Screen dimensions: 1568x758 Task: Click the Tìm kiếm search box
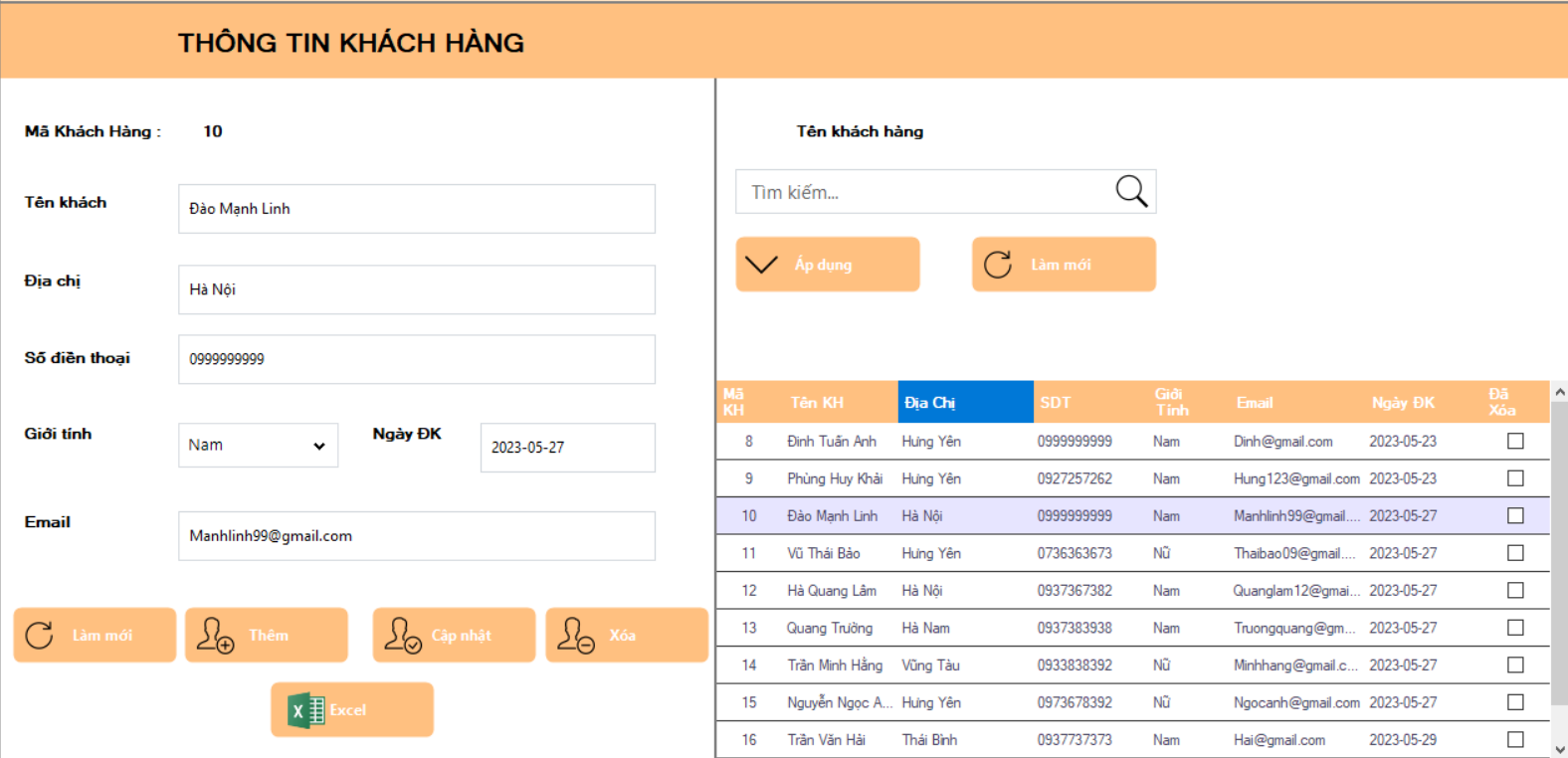[x=945, y=191]
